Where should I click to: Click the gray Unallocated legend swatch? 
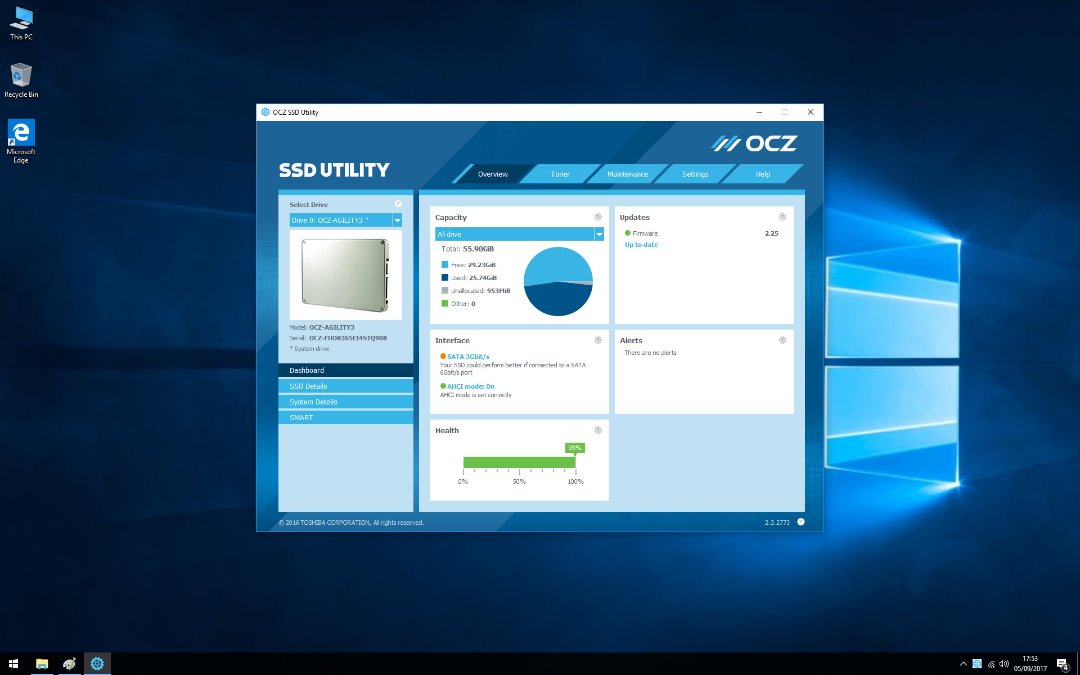point(445,291)
